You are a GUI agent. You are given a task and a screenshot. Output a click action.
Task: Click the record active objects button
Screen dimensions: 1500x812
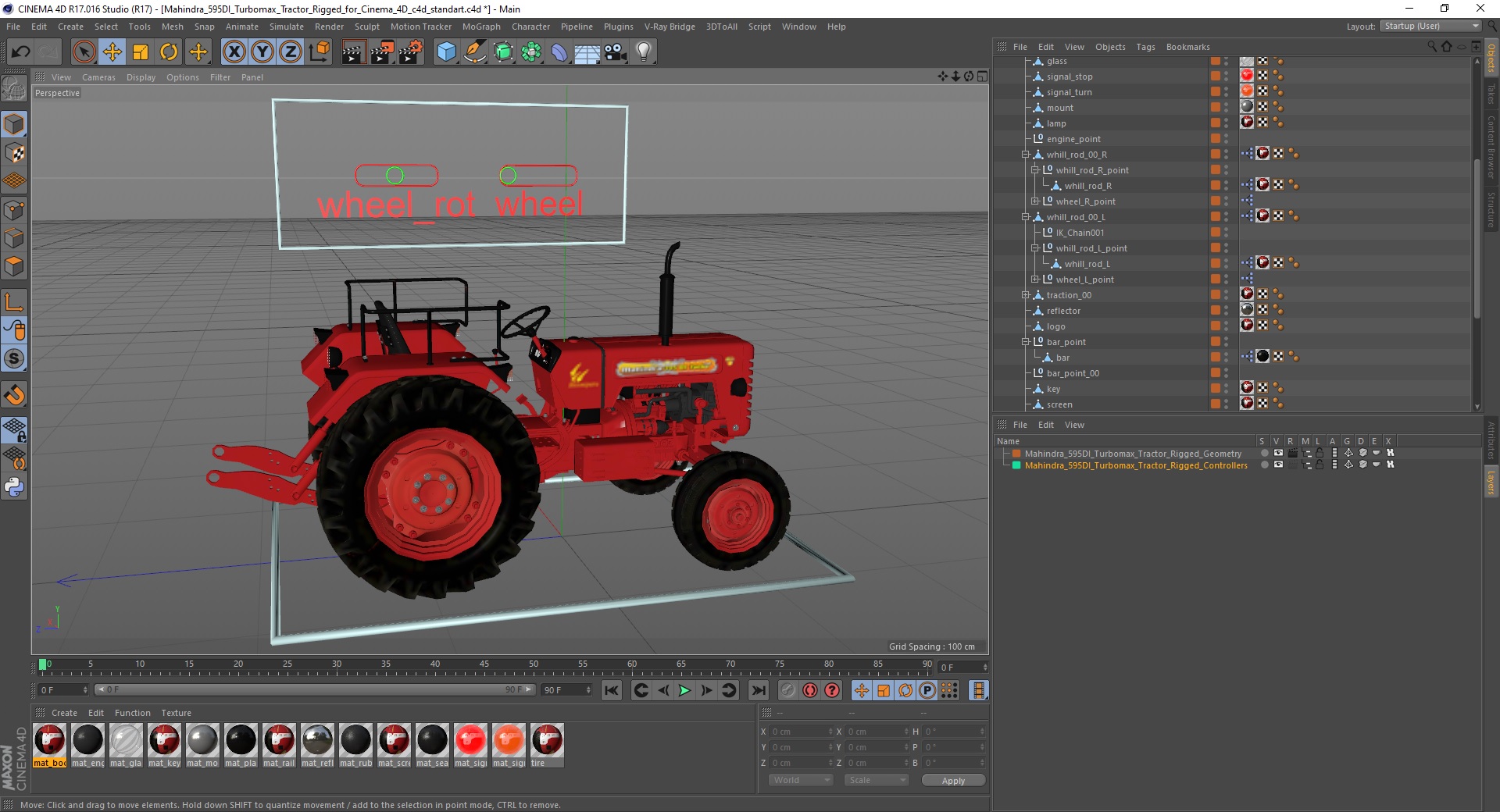[x=787, y=690]
